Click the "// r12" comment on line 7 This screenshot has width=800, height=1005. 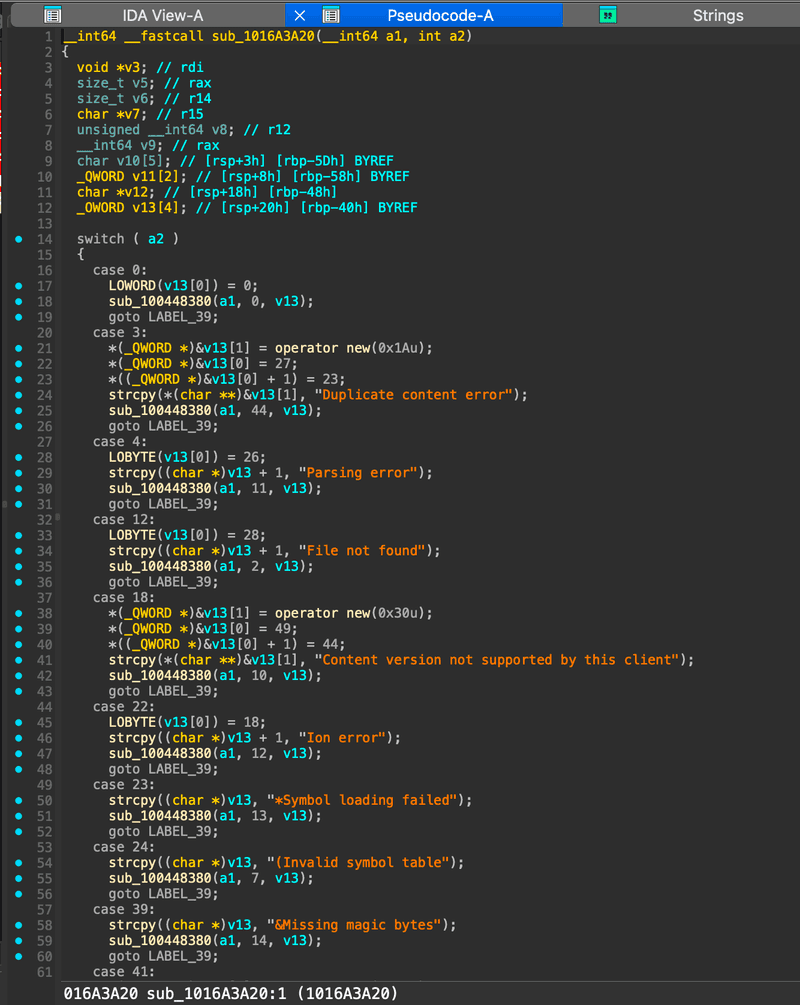click(267, 129)
